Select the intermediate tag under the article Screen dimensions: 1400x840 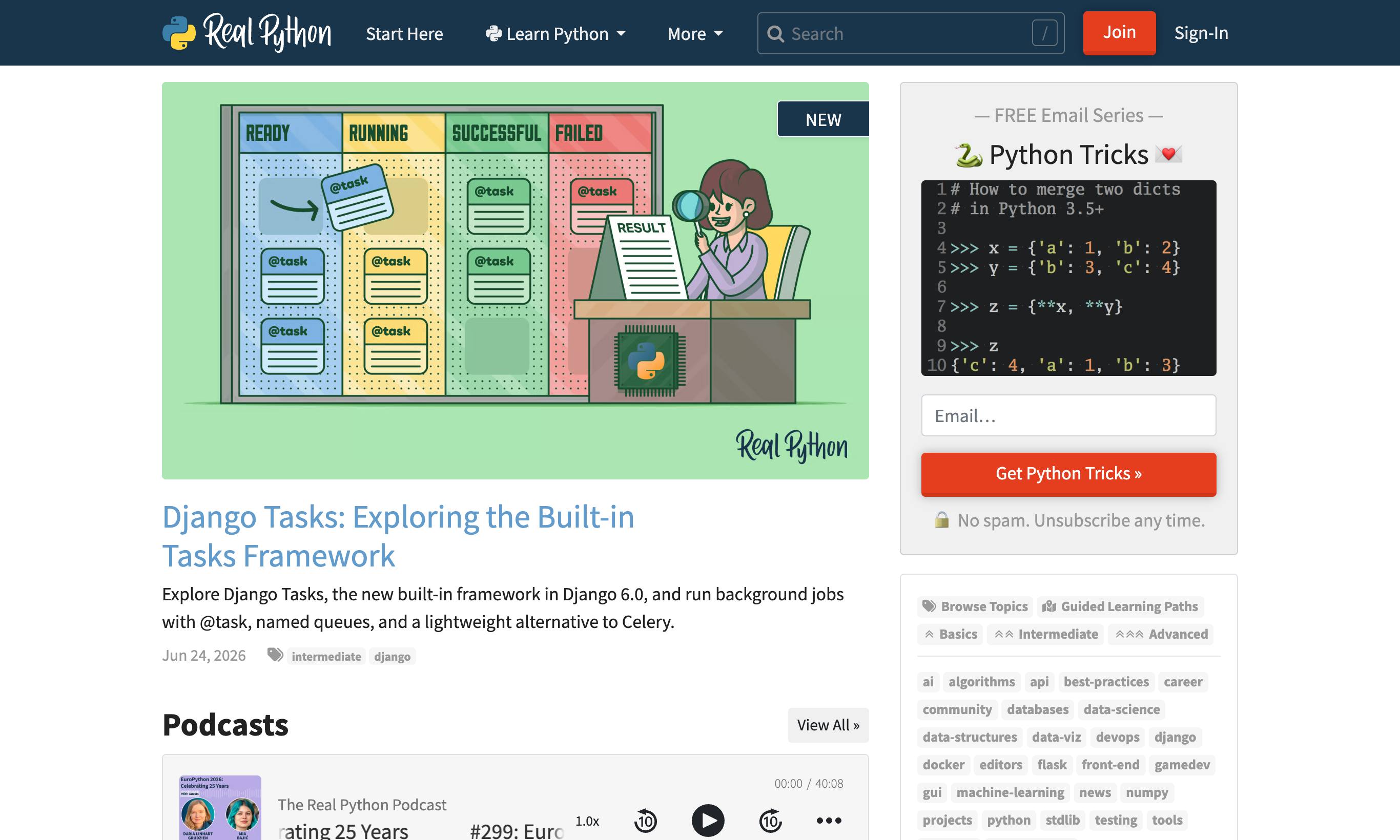[326, 656]
